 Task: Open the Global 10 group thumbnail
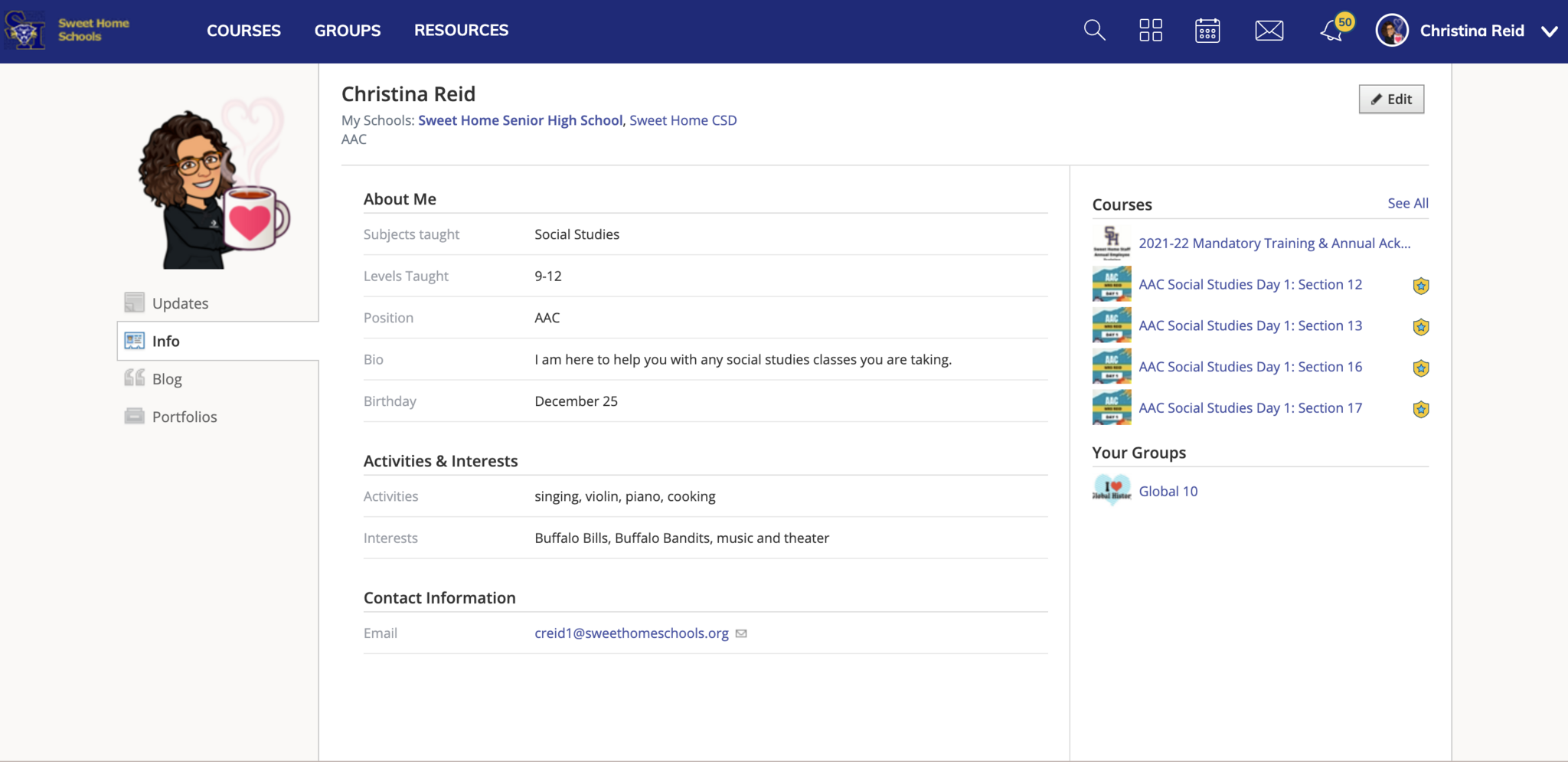coord(1111,491)
